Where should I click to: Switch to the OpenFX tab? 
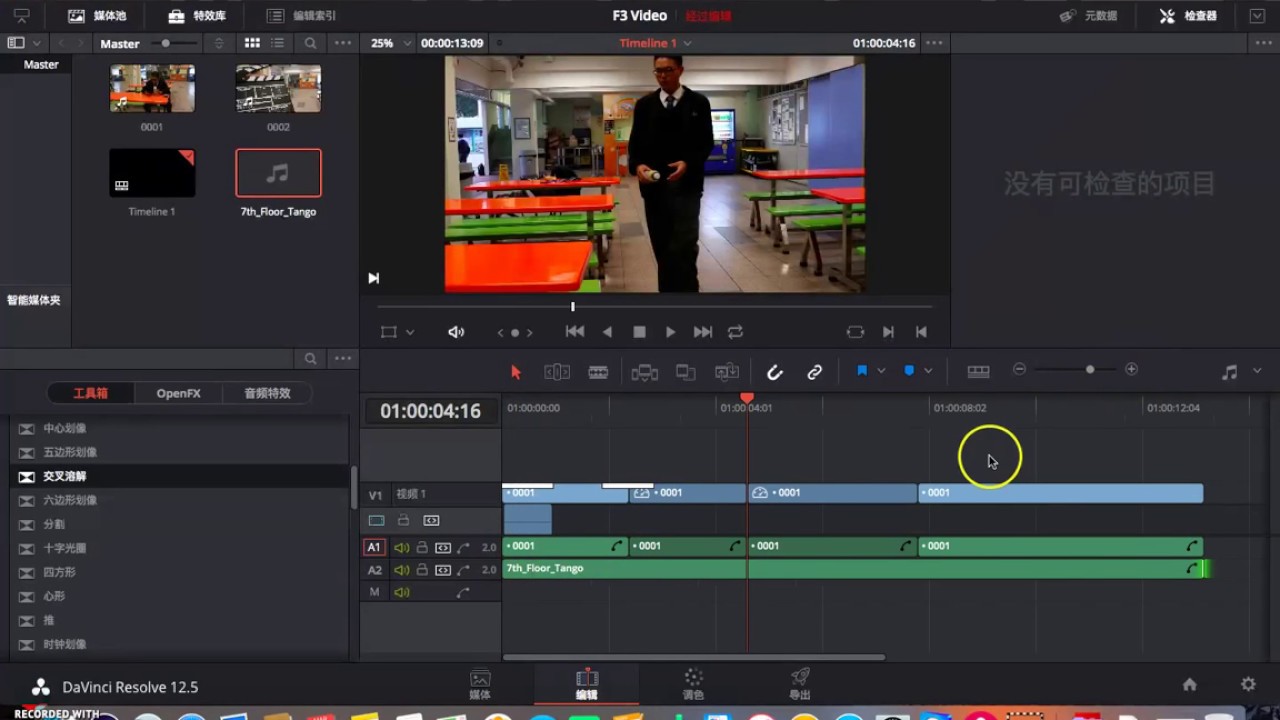(178, 393)
